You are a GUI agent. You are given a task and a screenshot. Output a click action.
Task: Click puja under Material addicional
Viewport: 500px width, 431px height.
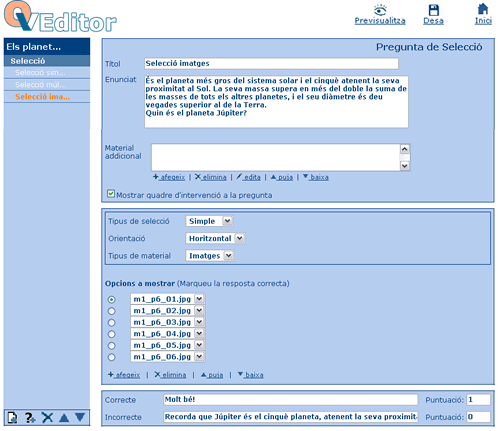(x=282, y=177)
